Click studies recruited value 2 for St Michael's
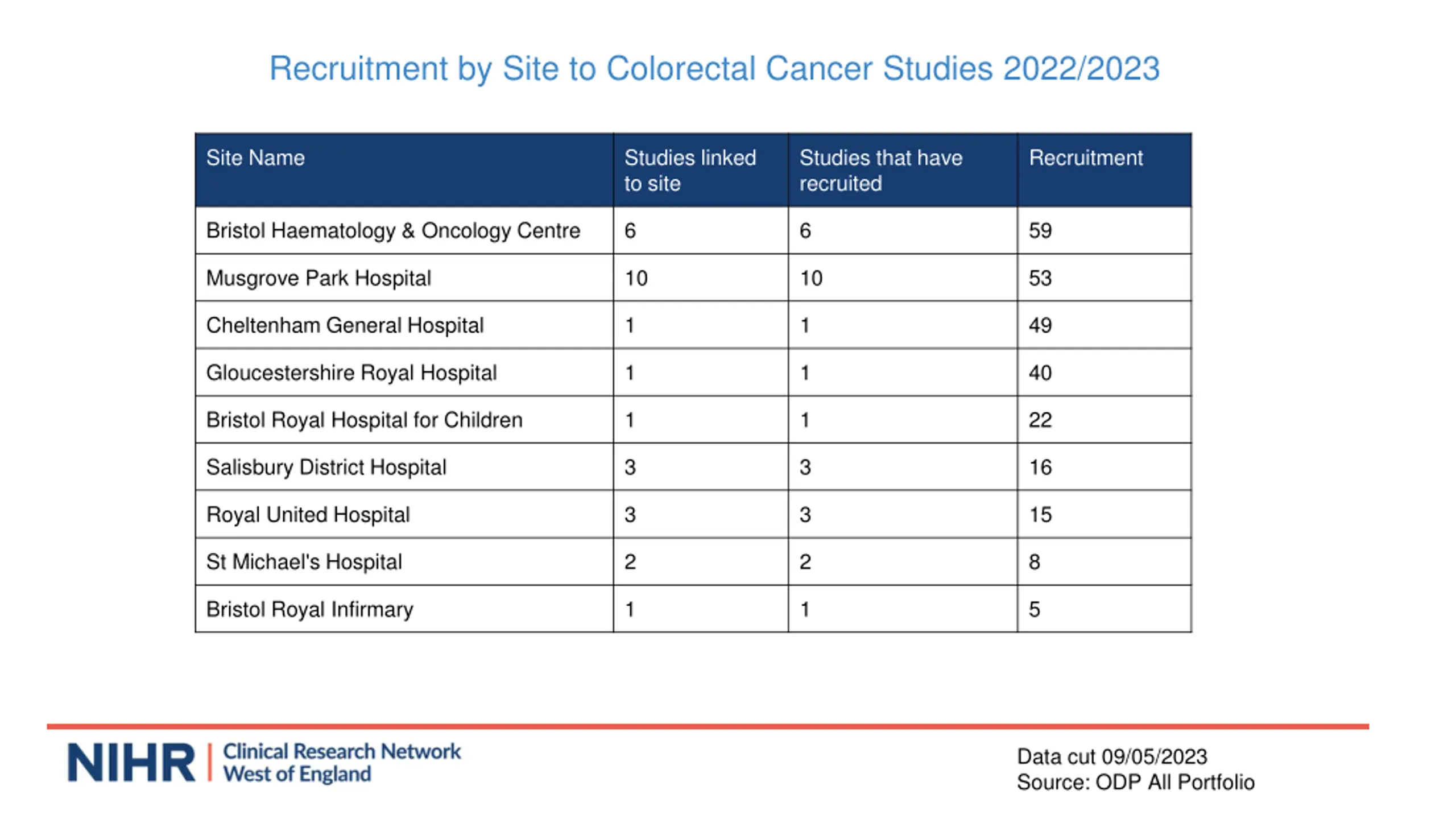The height and width of the screenshot is (819, 1456). (805, 562)
